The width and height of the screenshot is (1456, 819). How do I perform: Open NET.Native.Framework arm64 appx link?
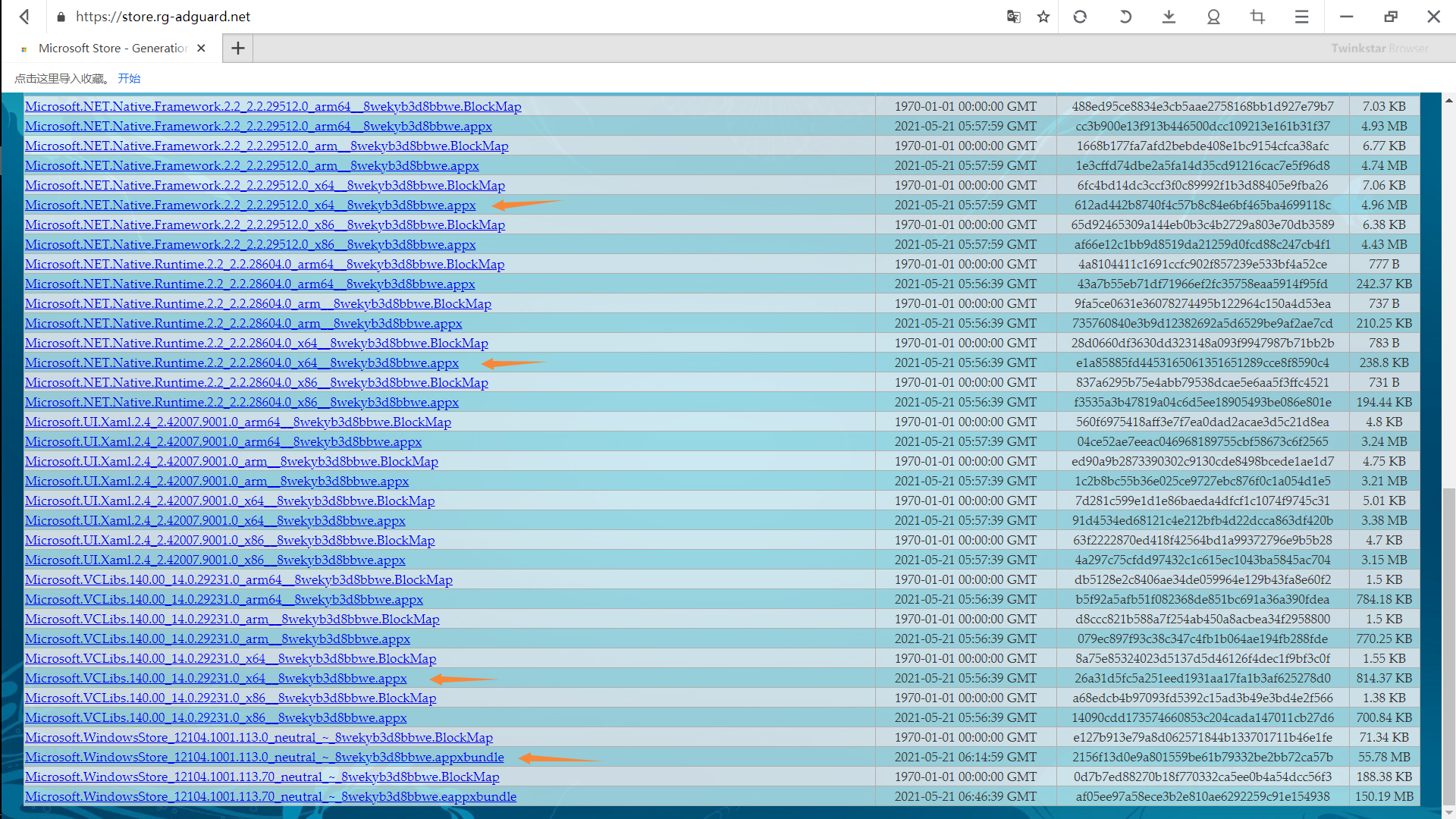click(x=259, y=126)
